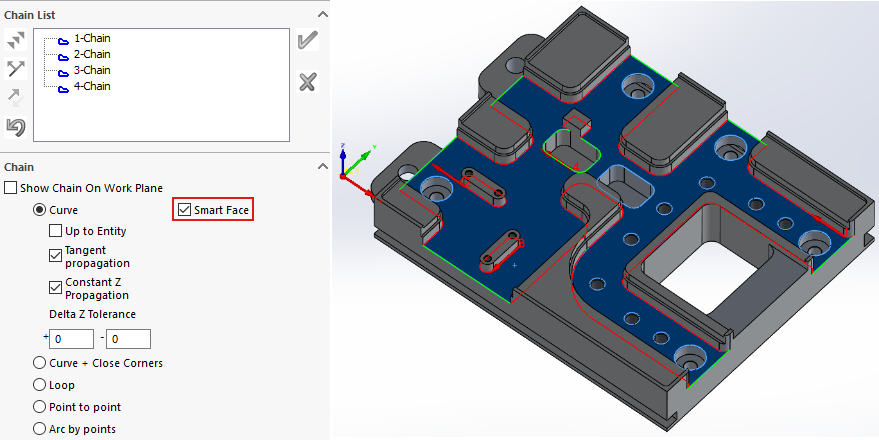This screenshot has width=879, height=440.
Task: Select the Arc by points option
Action: [39, 429]
